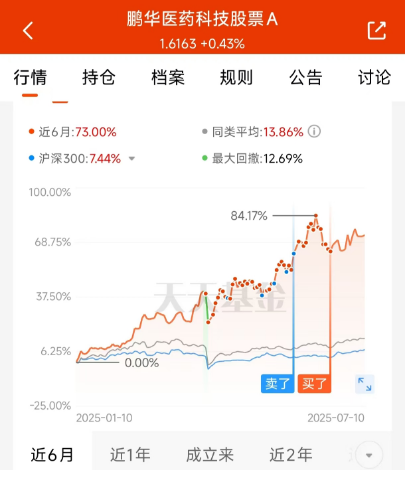Image resolution: width=406 pixels, height=487 pixels.
Task: Expand more time ranges circle arrow
Action: click(x=369, y=455)
